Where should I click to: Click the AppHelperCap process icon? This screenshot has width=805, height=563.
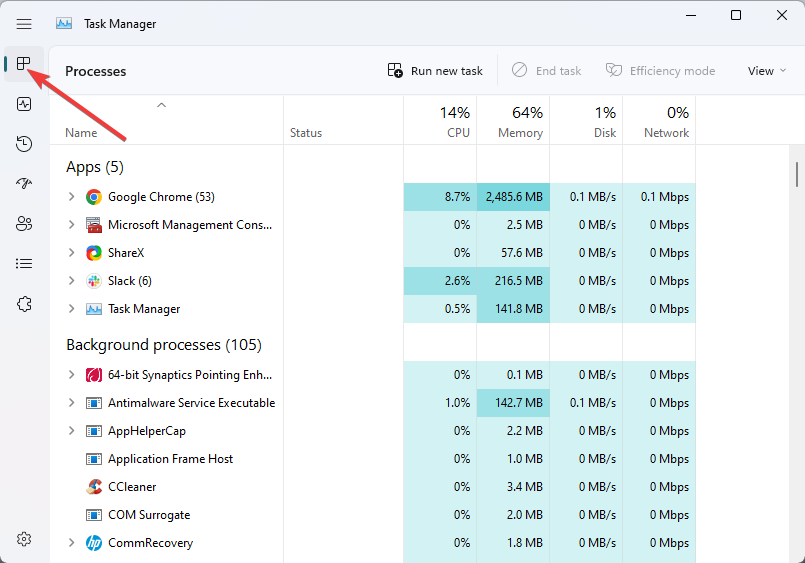pyautogui.click(x=93, y=431)
